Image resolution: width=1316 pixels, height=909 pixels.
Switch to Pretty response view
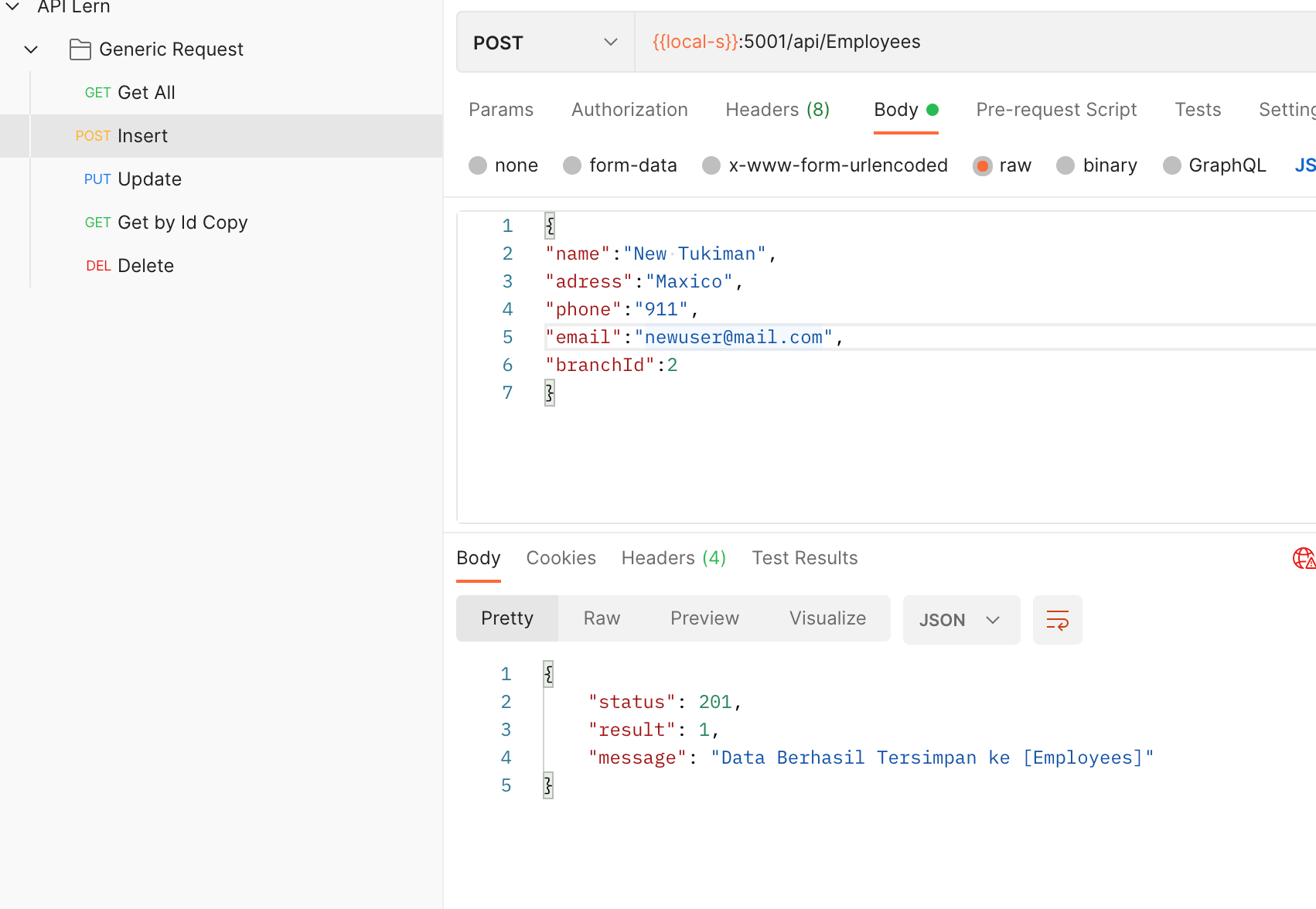507,618
